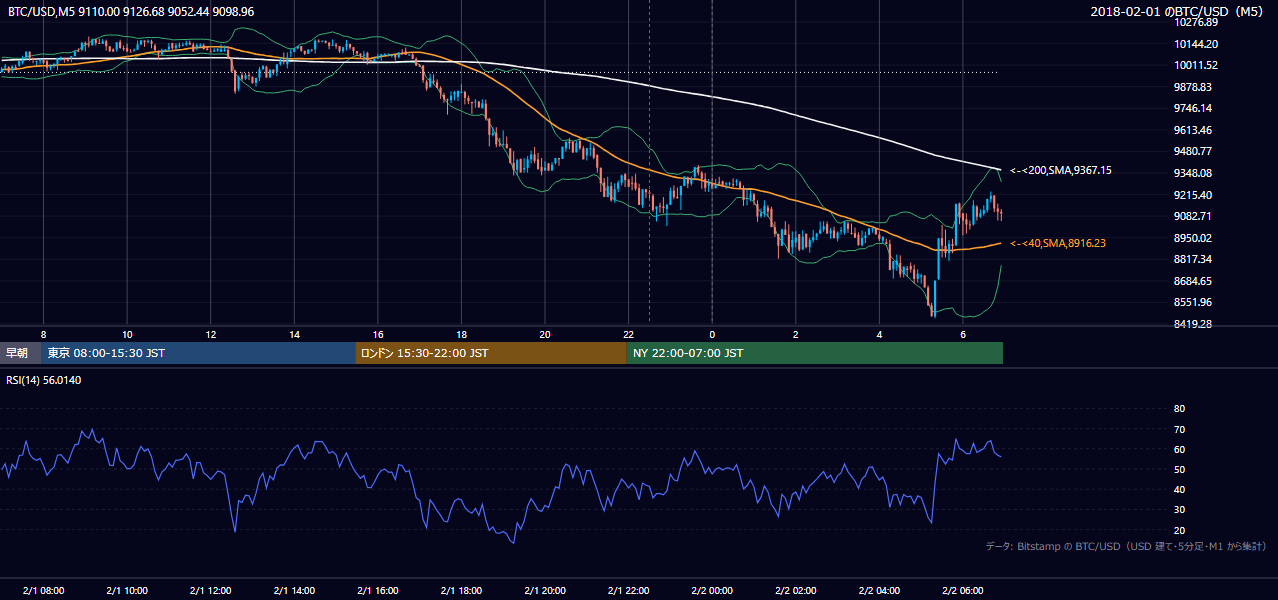
Task: Click RSI scale level 70
Action: pyautogui.click(x=1179, y=429)
